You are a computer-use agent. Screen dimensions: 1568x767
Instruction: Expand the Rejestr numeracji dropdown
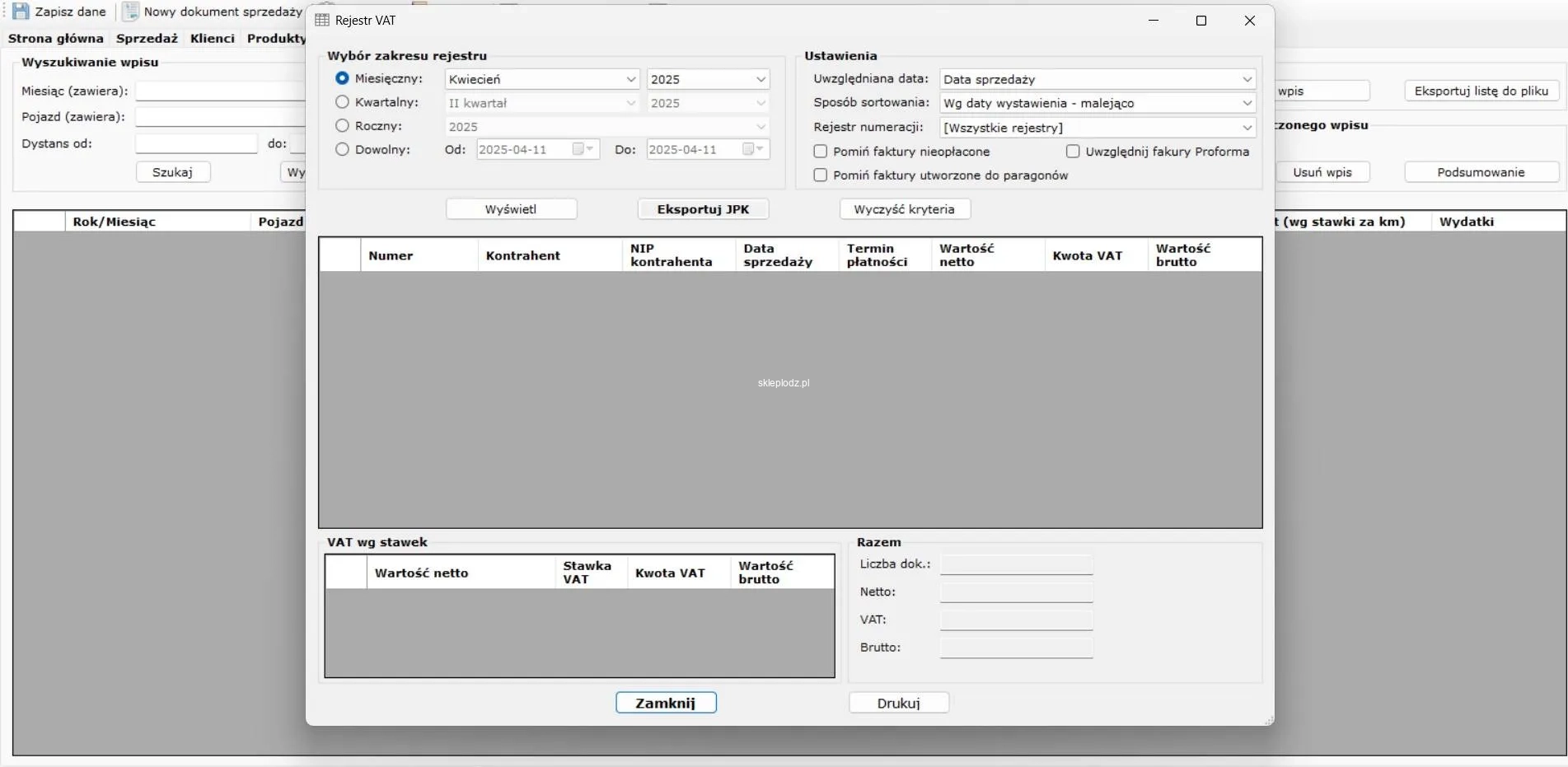(x=1097, y=128)
